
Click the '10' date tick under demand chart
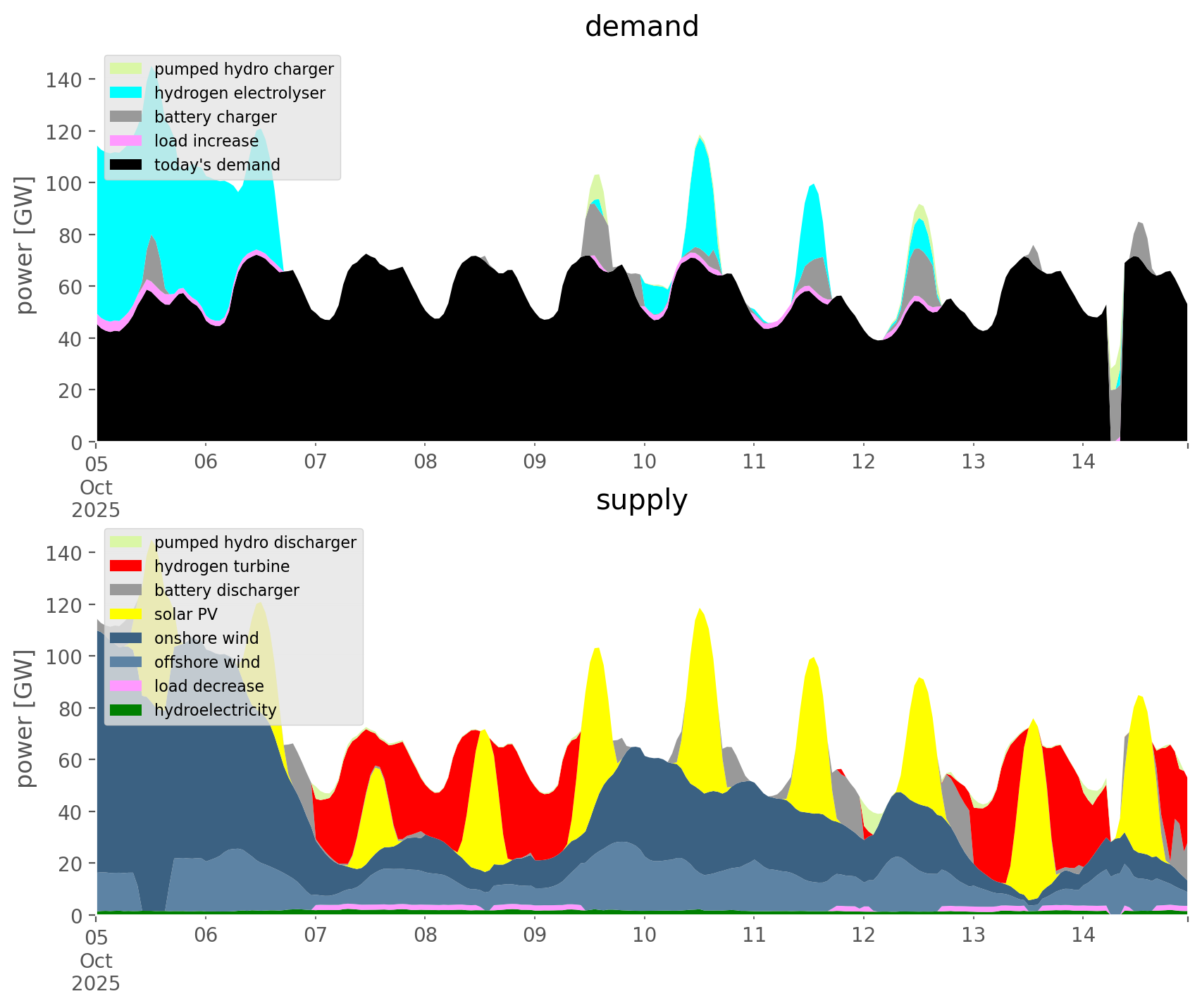(644, 463)
